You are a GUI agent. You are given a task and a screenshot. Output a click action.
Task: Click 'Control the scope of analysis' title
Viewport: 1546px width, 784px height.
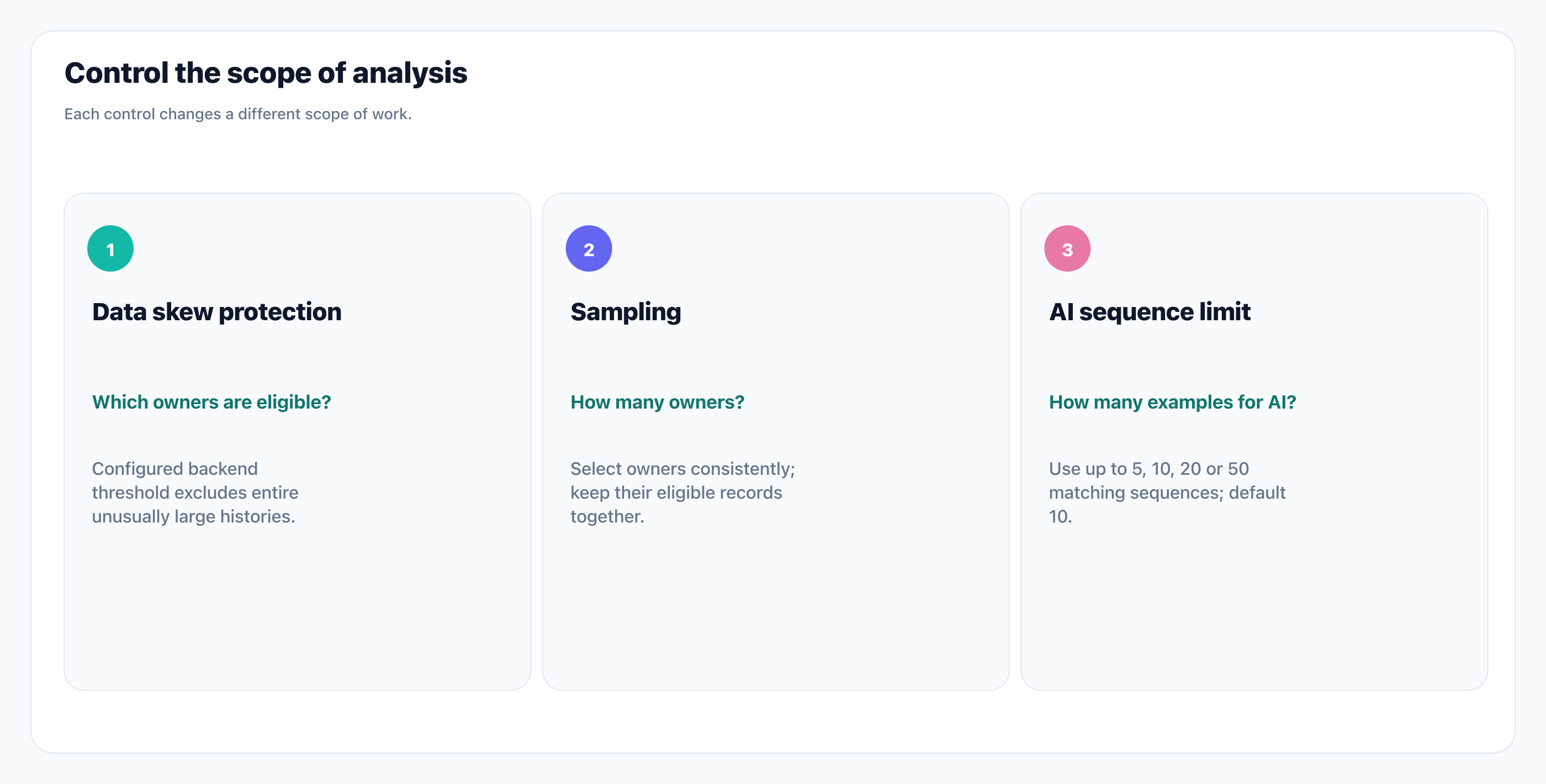[x=266, y=73]
